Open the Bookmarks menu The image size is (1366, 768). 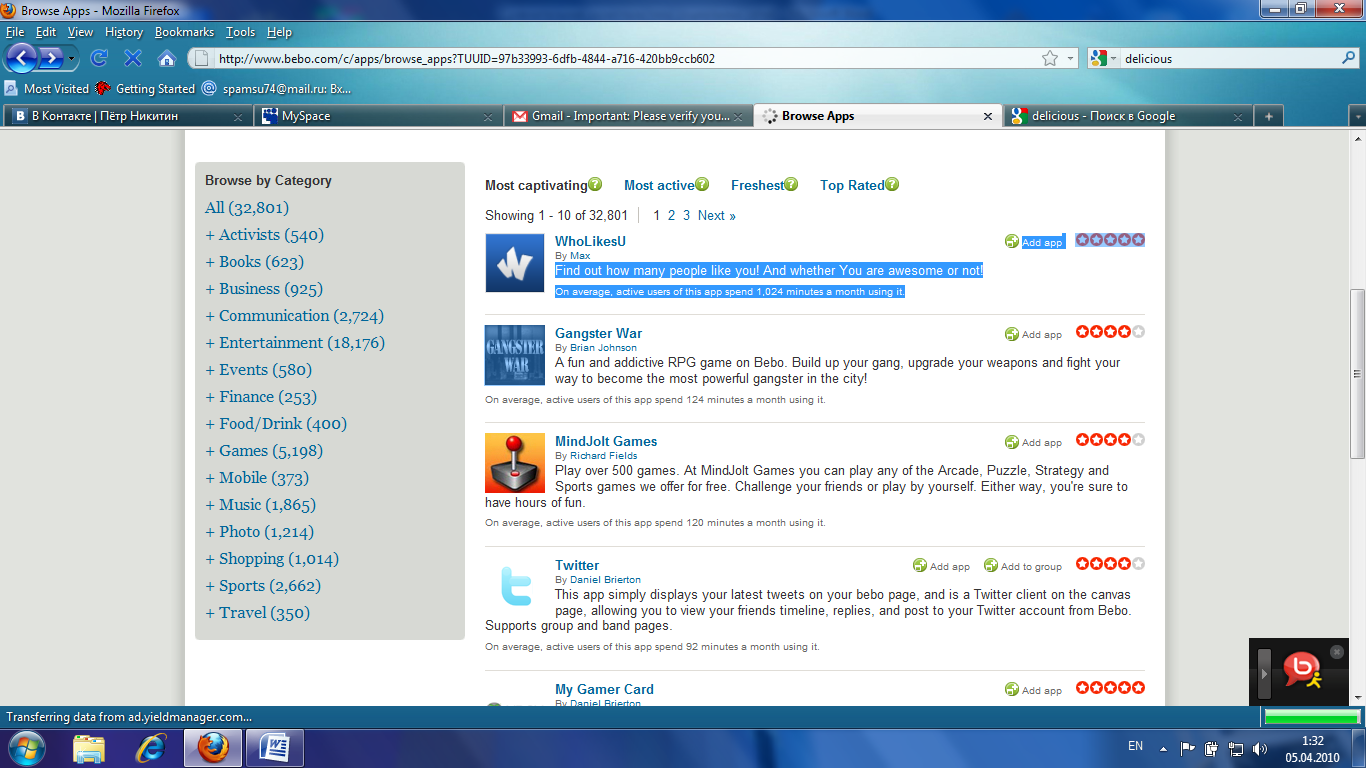(x=185, y=32)
